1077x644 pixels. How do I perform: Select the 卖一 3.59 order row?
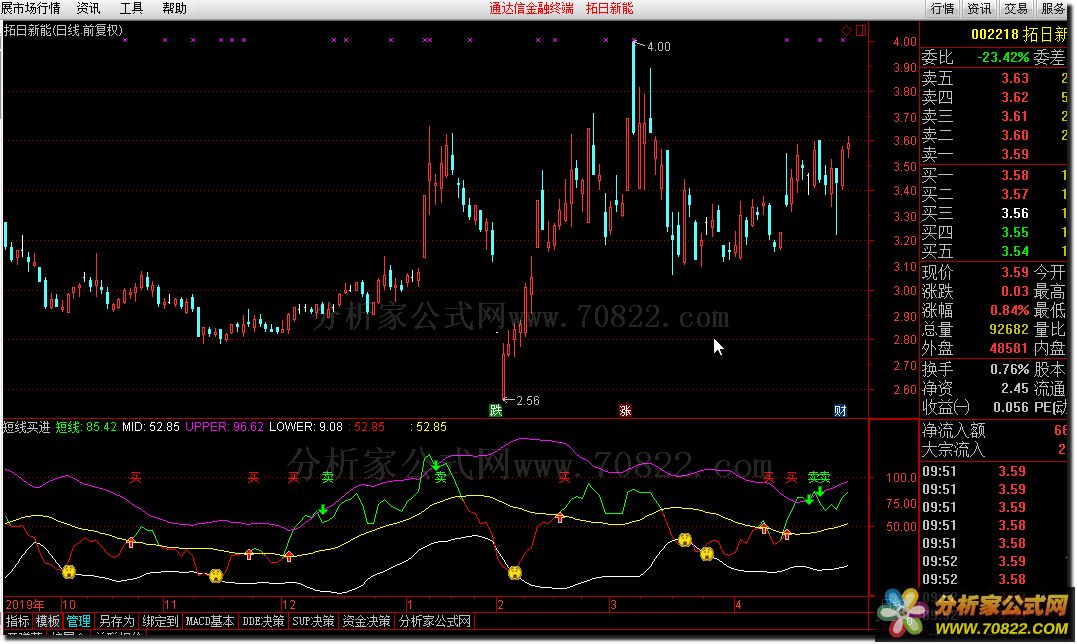995,154
